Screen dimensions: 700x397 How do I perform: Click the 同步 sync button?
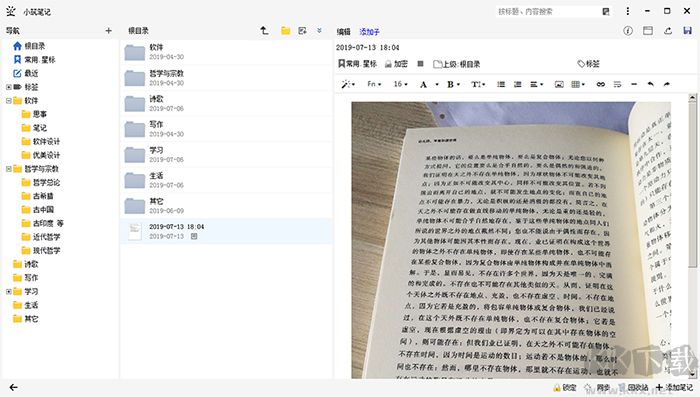click(x=597, y=388)
